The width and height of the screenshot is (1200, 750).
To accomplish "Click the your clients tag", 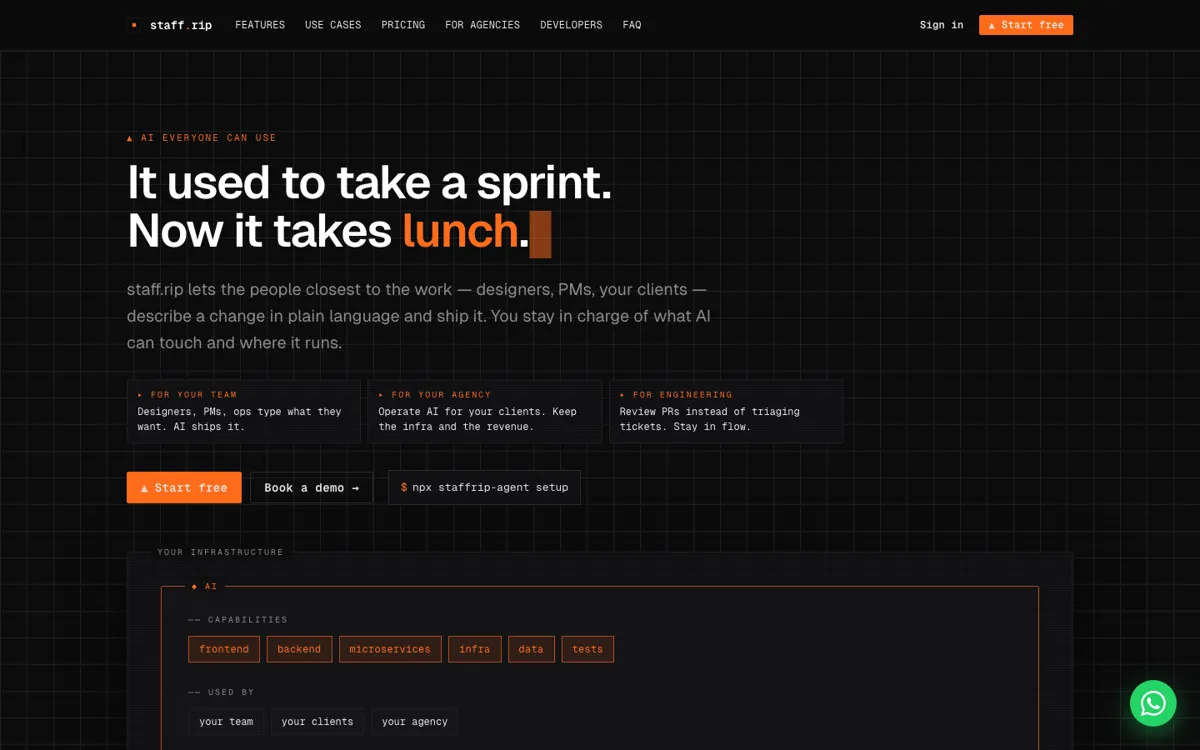I will tap(317, 722).
